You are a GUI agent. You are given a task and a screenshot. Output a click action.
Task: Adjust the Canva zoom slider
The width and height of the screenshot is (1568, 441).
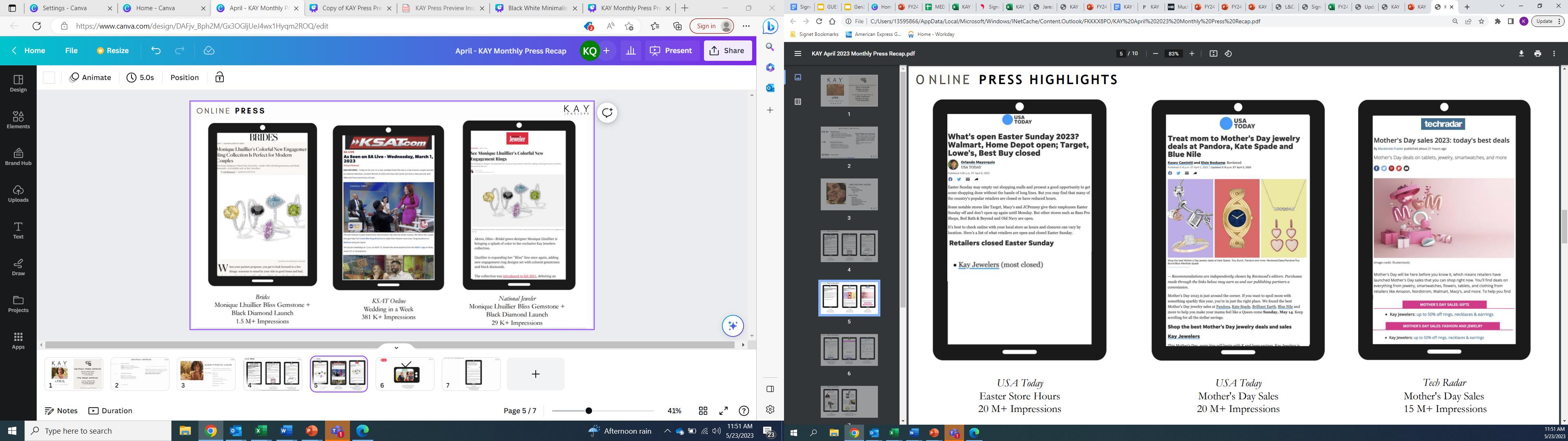pyautogui.click(x=588, y=410)
